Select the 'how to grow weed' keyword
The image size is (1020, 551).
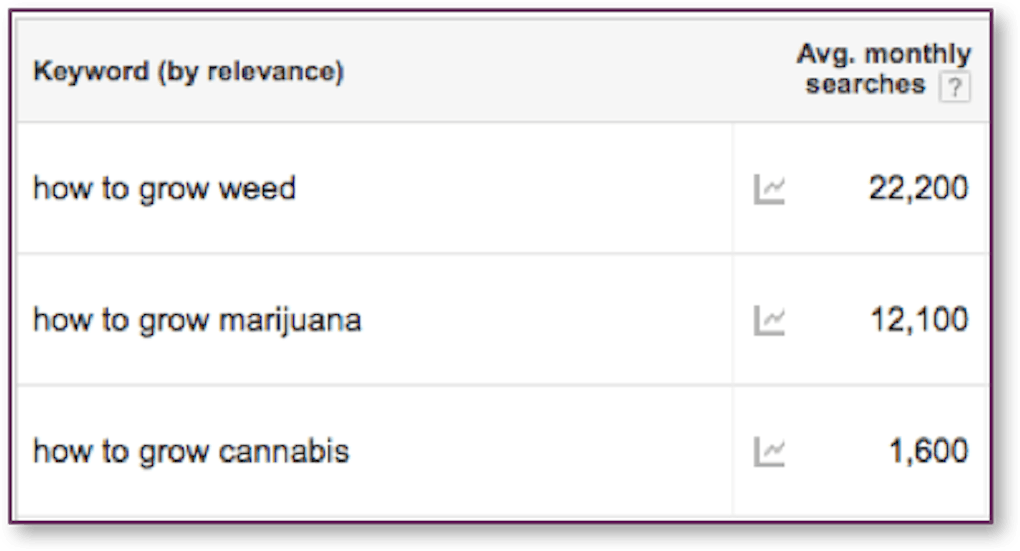[x=164, y=188]
